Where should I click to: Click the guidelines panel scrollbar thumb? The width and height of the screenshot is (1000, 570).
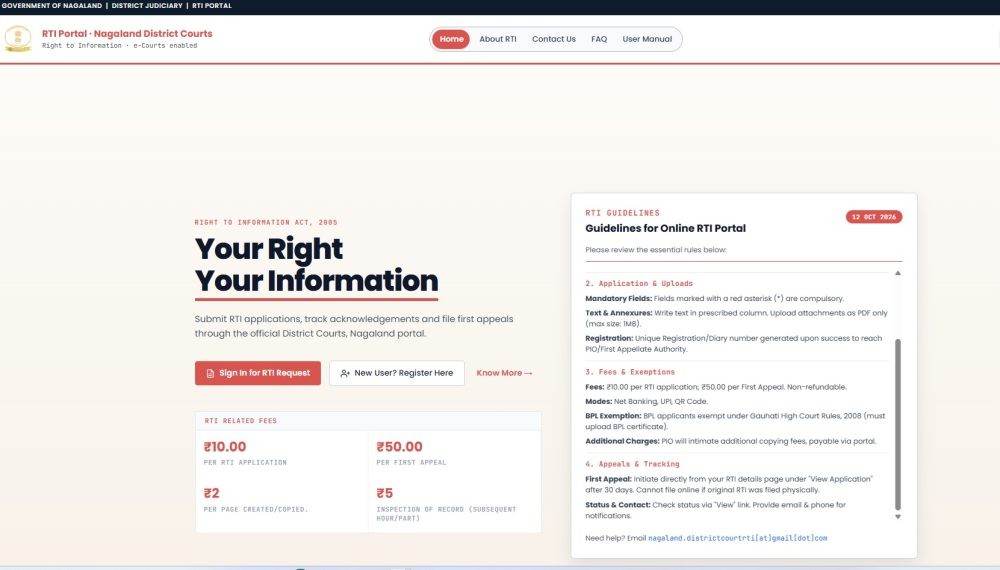click(897, 424)
